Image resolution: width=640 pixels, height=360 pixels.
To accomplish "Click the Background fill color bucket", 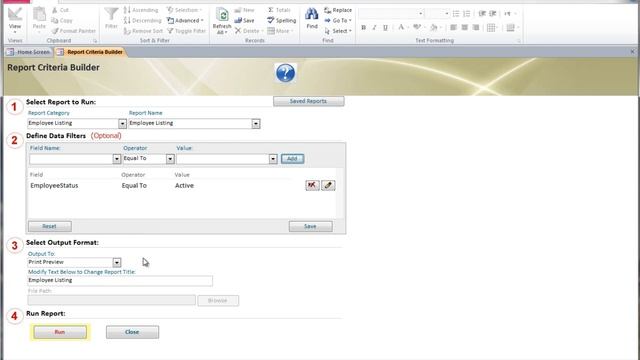I will coord(433,28).
